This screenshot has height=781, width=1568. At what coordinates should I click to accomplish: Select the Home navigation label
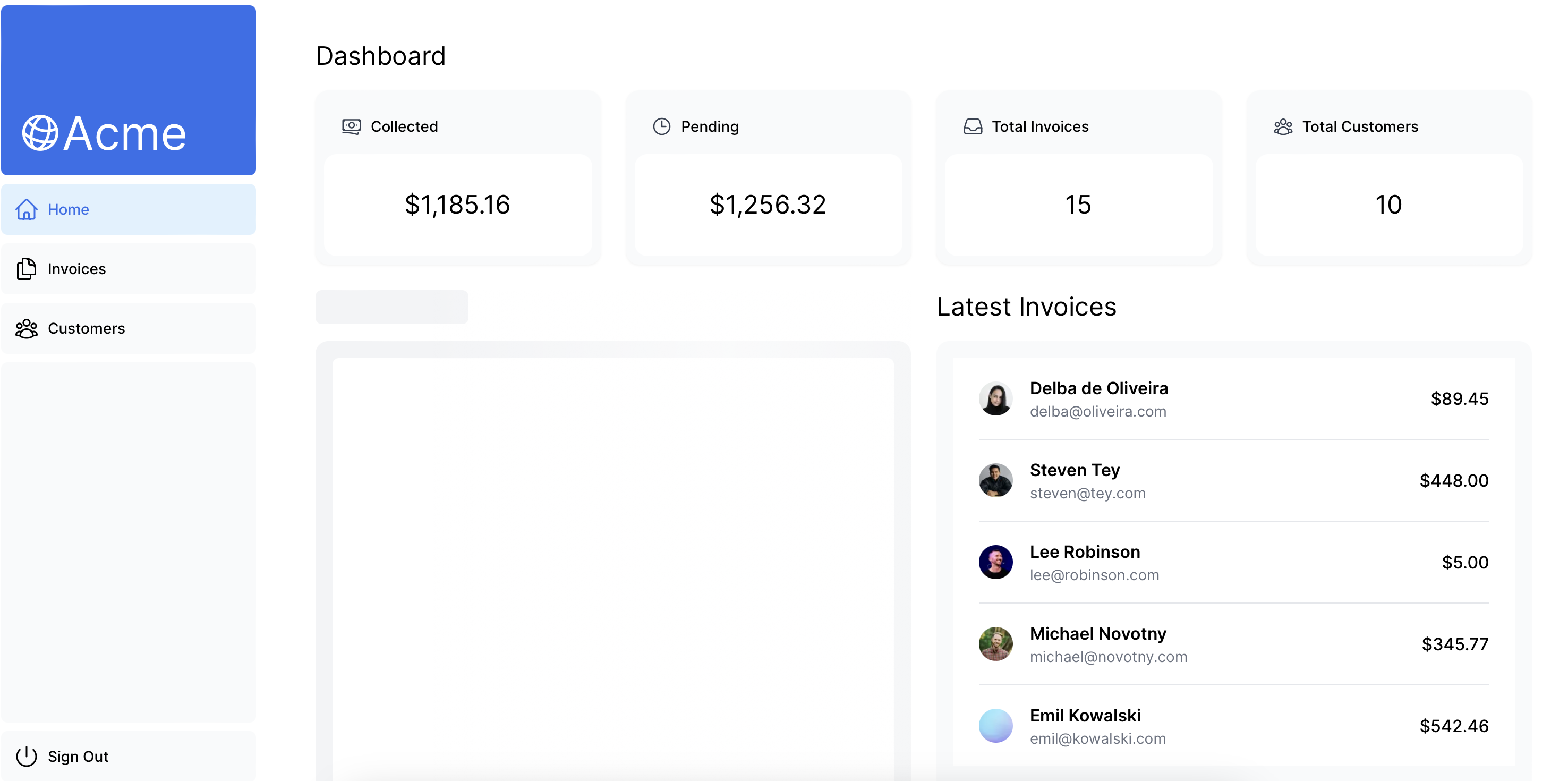(x=68, y=209)
